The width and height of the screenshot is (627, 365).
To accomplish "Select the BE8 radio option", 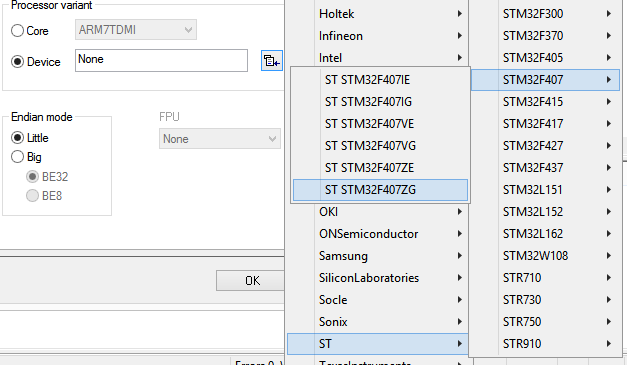I will pos(32,195).
